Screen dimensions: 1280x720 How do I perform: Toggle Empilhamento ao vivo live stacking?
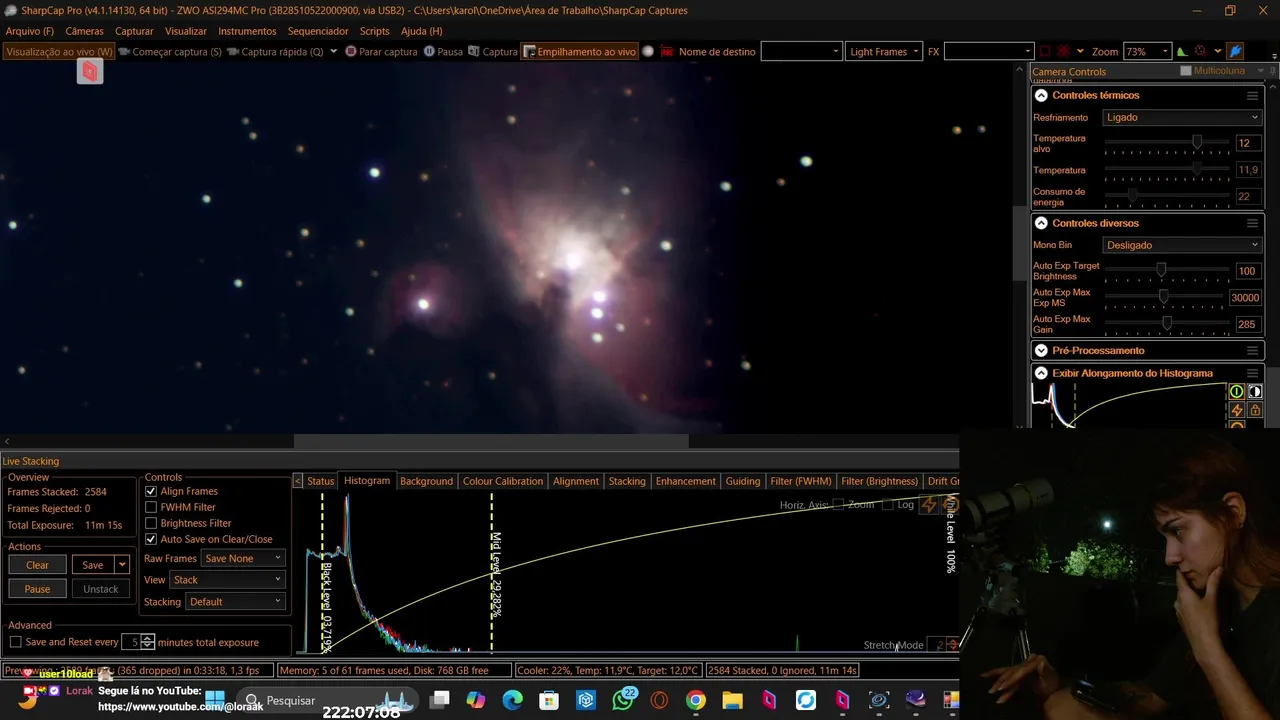click(579, 52)
